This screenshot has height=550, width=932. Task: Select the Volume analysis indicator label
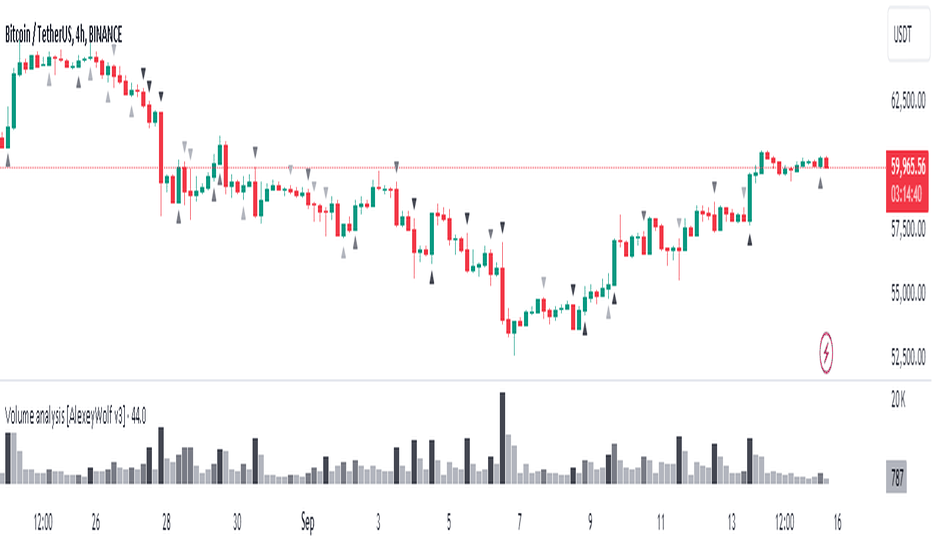(75, 416)
